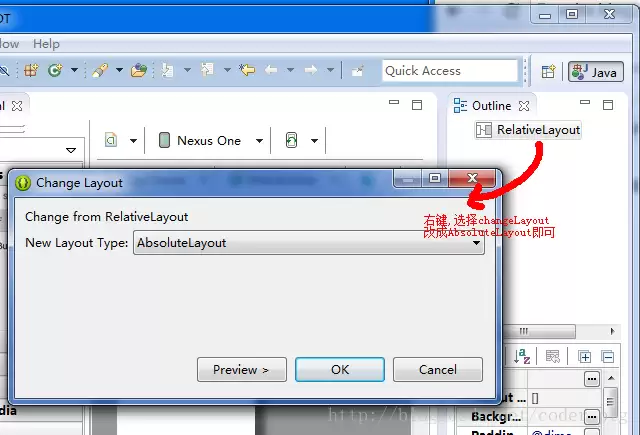Screen dimensions: 640x435
Task: Open the New Layout Type combo box
Action: (309, 243)
